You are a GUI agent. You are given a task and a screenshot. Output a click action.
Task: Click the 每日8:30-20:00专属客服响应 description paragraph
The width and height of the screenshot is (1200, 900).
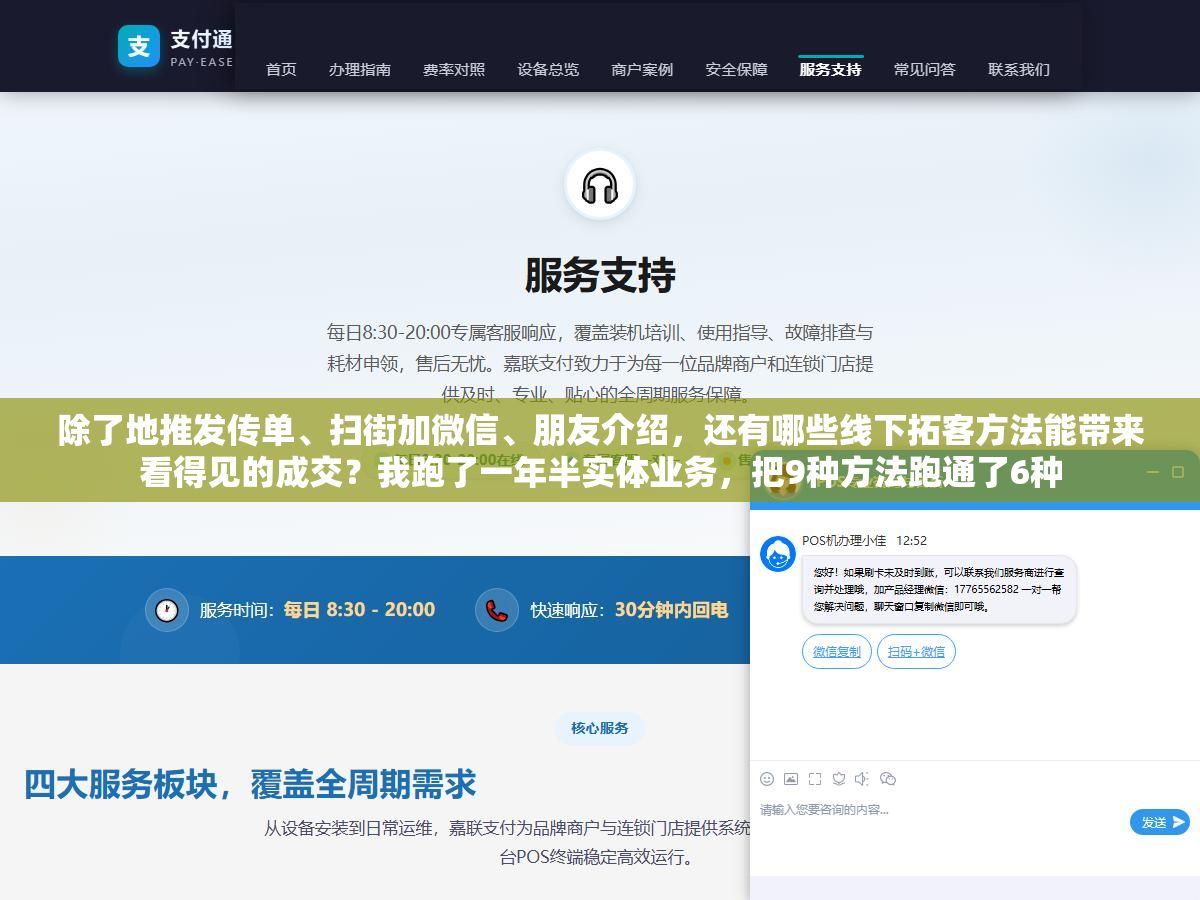(x=600, y=362)
